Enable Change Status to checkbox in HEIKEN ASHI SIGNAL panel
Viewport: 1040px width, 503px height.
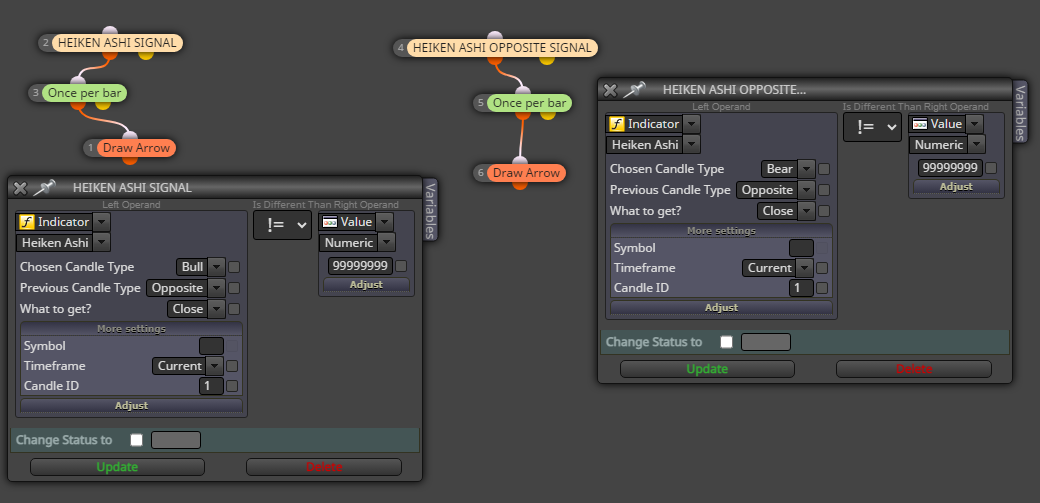point(137,440)
